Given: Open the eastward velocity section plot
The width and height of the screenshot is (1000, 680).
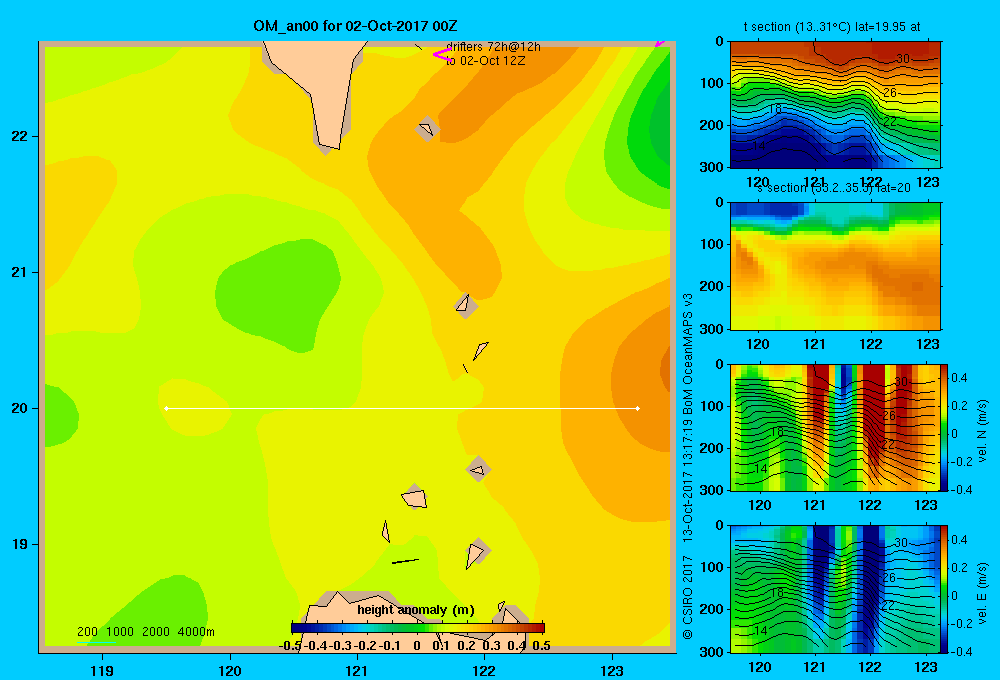Looking at the screenshot, I should pos(835,588).
